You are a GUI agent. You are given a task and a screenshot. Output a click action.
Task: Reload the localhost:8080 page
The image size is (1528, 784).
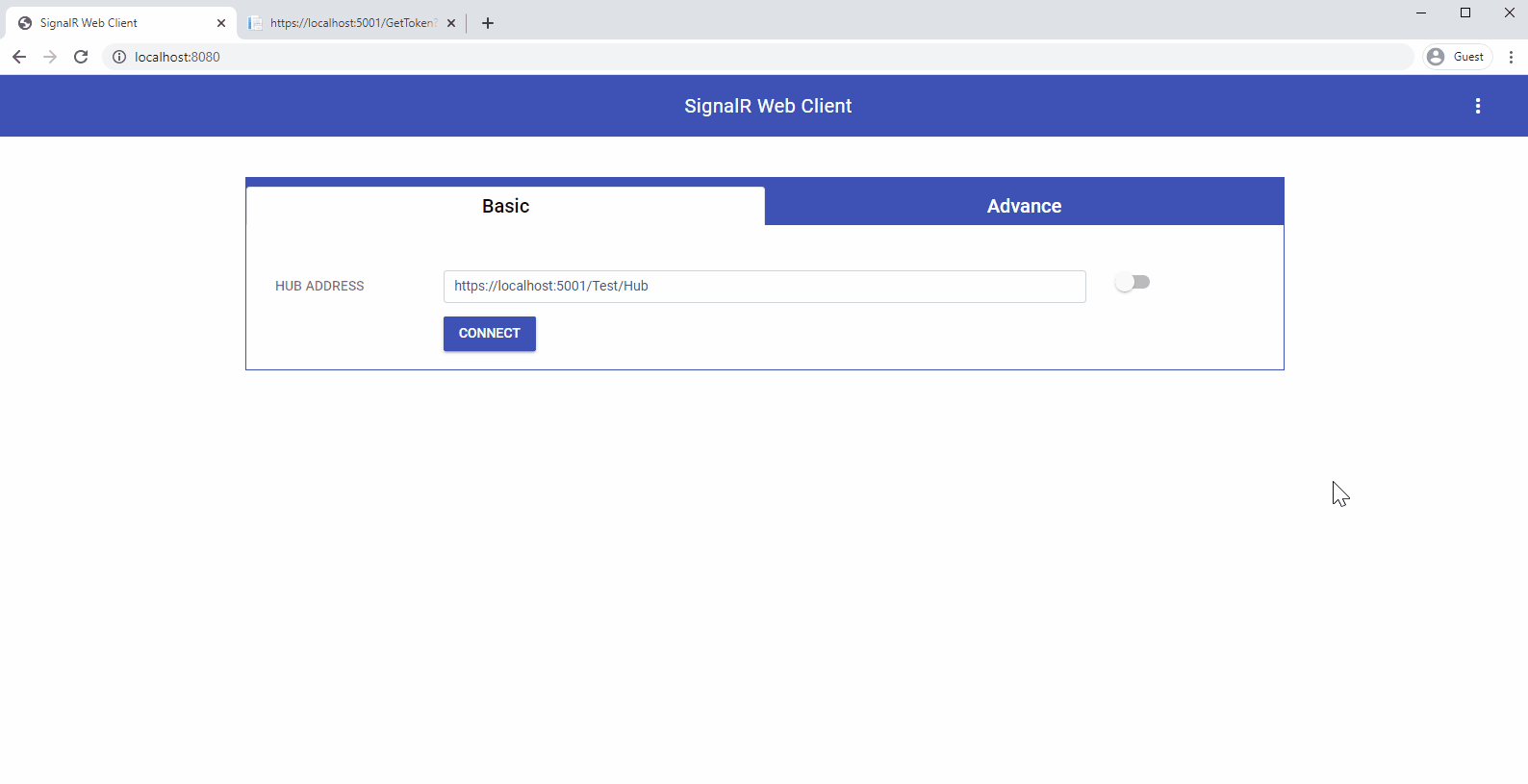tap(81, 57)
